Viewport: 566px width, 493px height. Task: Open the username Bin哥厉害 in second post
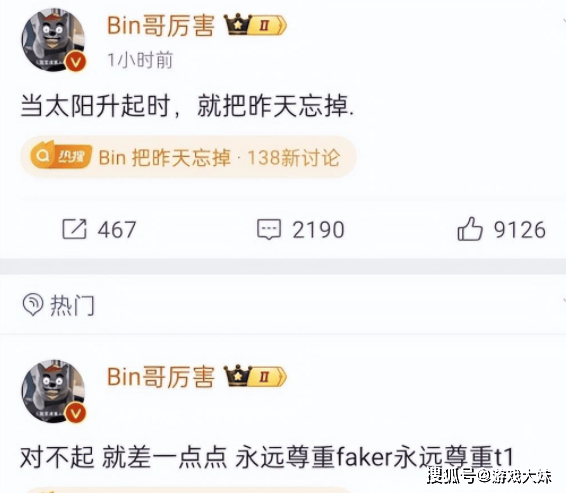(x=161, y=377)
